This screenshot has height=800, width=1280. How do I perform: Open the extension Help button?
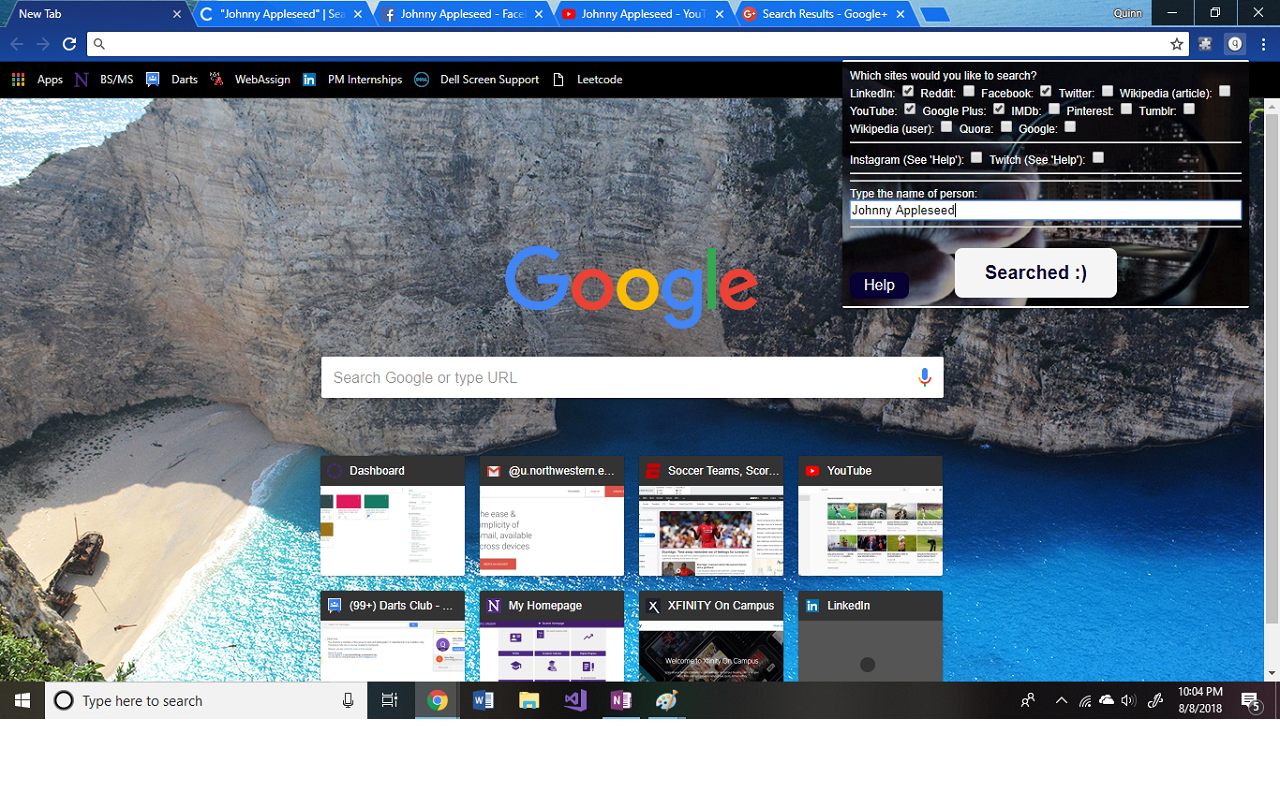879,285
